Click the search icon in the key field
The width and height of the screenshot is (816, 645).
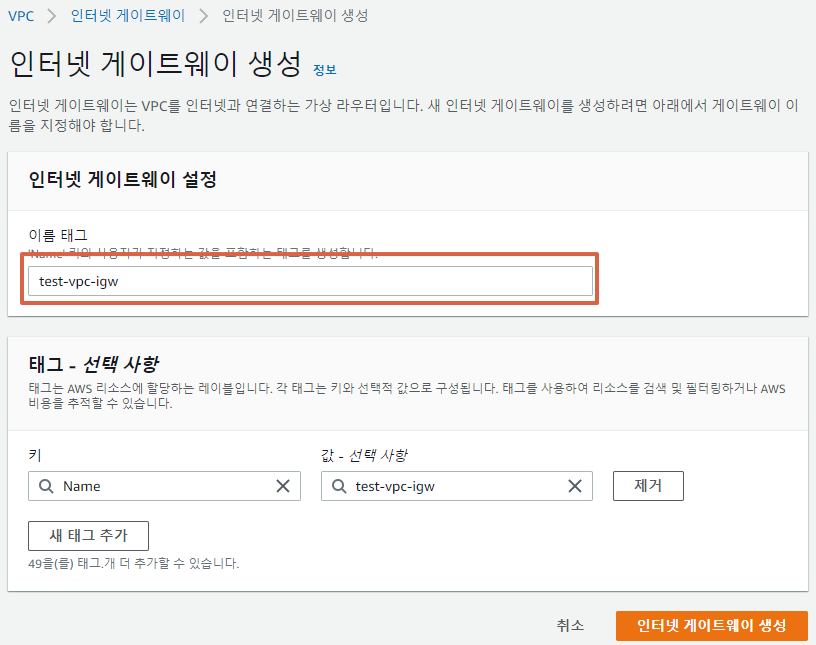pos(46,486)
